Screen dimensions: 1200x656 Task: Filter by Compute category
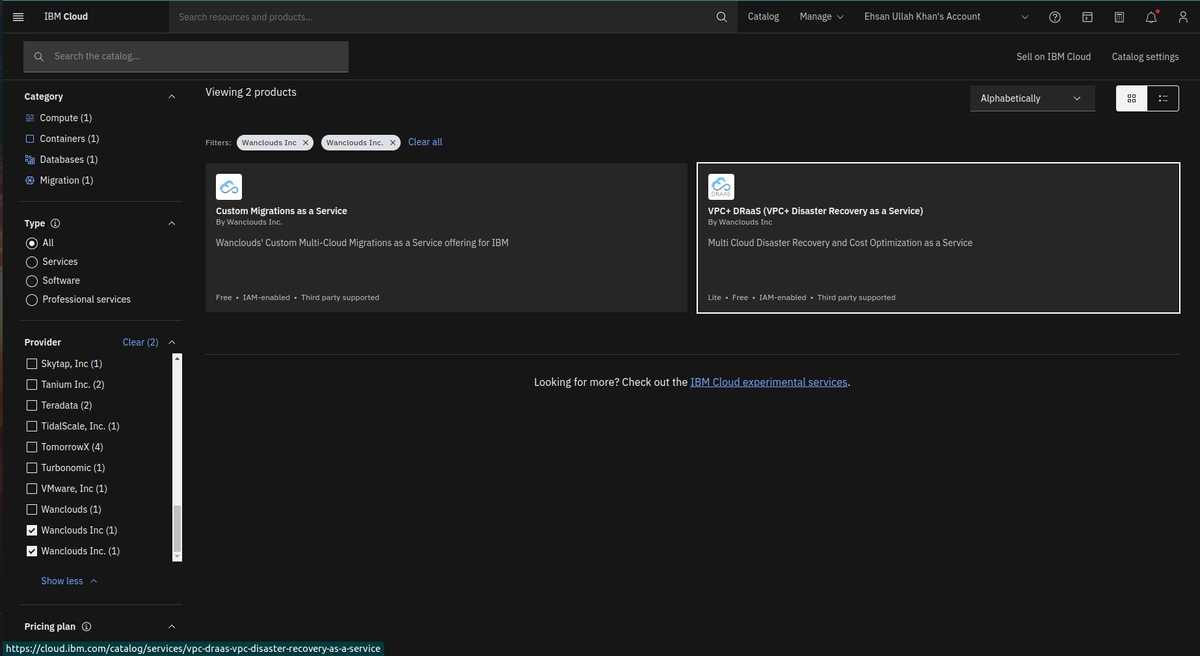66,118
